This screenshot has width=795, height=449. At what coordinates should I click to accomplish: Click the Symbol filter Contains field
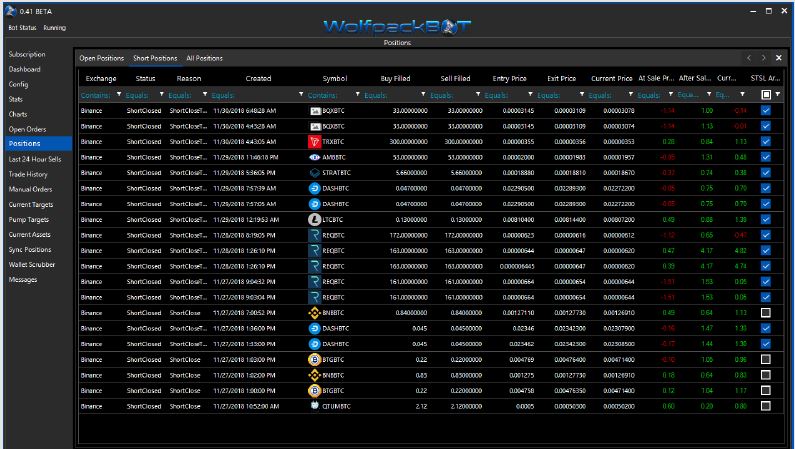tap(330, 95)
